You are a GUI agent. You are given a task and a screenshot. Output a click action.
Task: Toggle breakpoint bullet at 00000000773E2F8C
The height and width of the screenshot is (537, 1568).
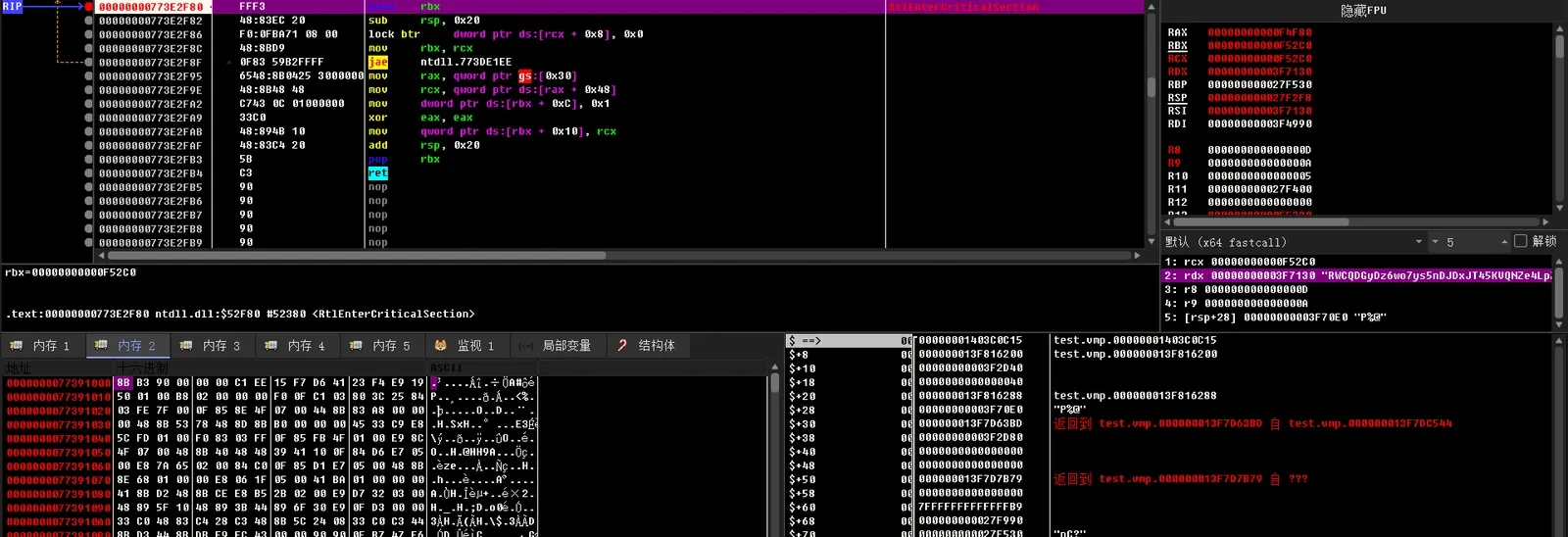pos(89,48)
